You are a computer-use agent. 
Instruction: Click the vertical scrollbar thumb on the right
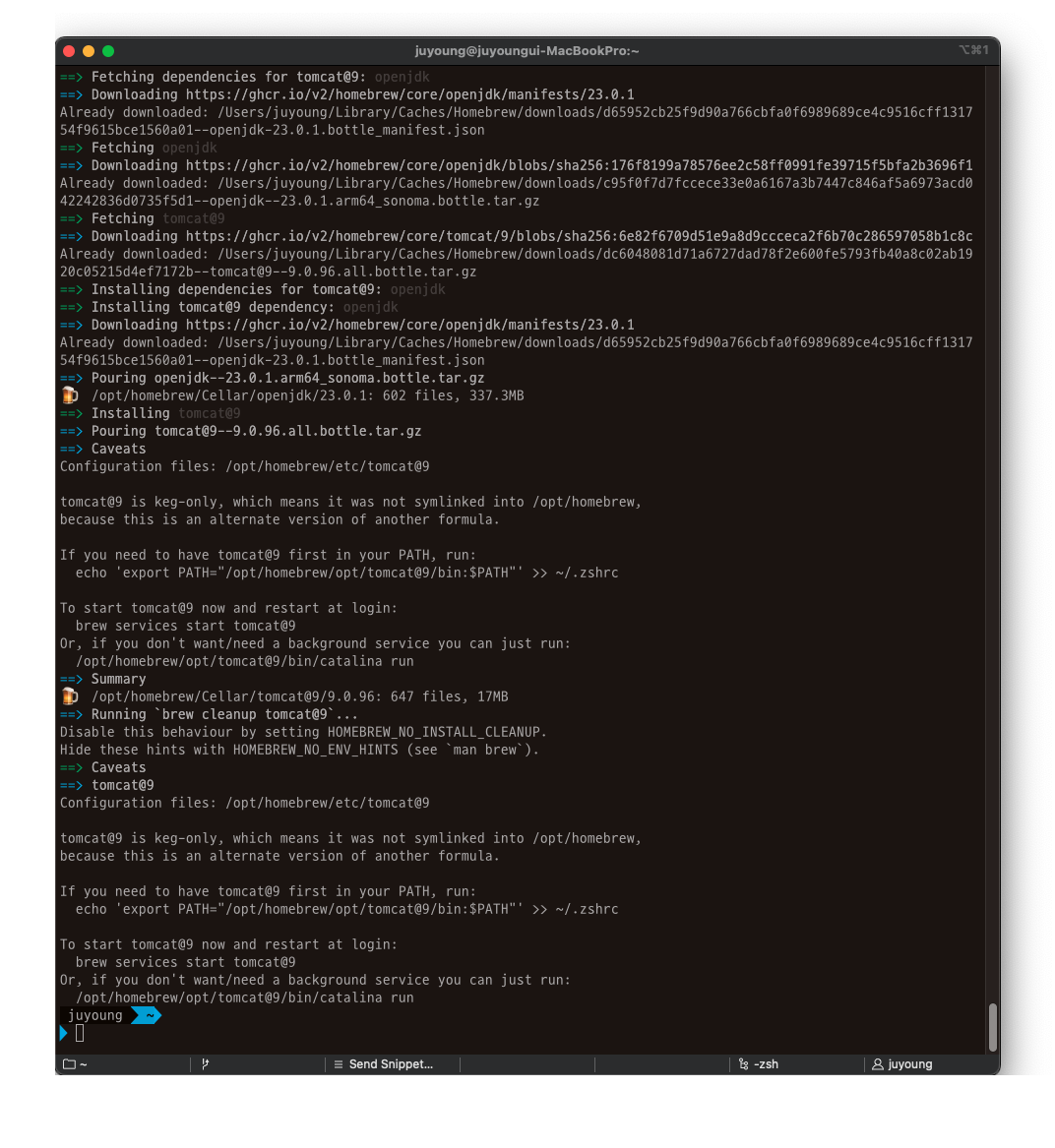click(x=992, y=1027)
